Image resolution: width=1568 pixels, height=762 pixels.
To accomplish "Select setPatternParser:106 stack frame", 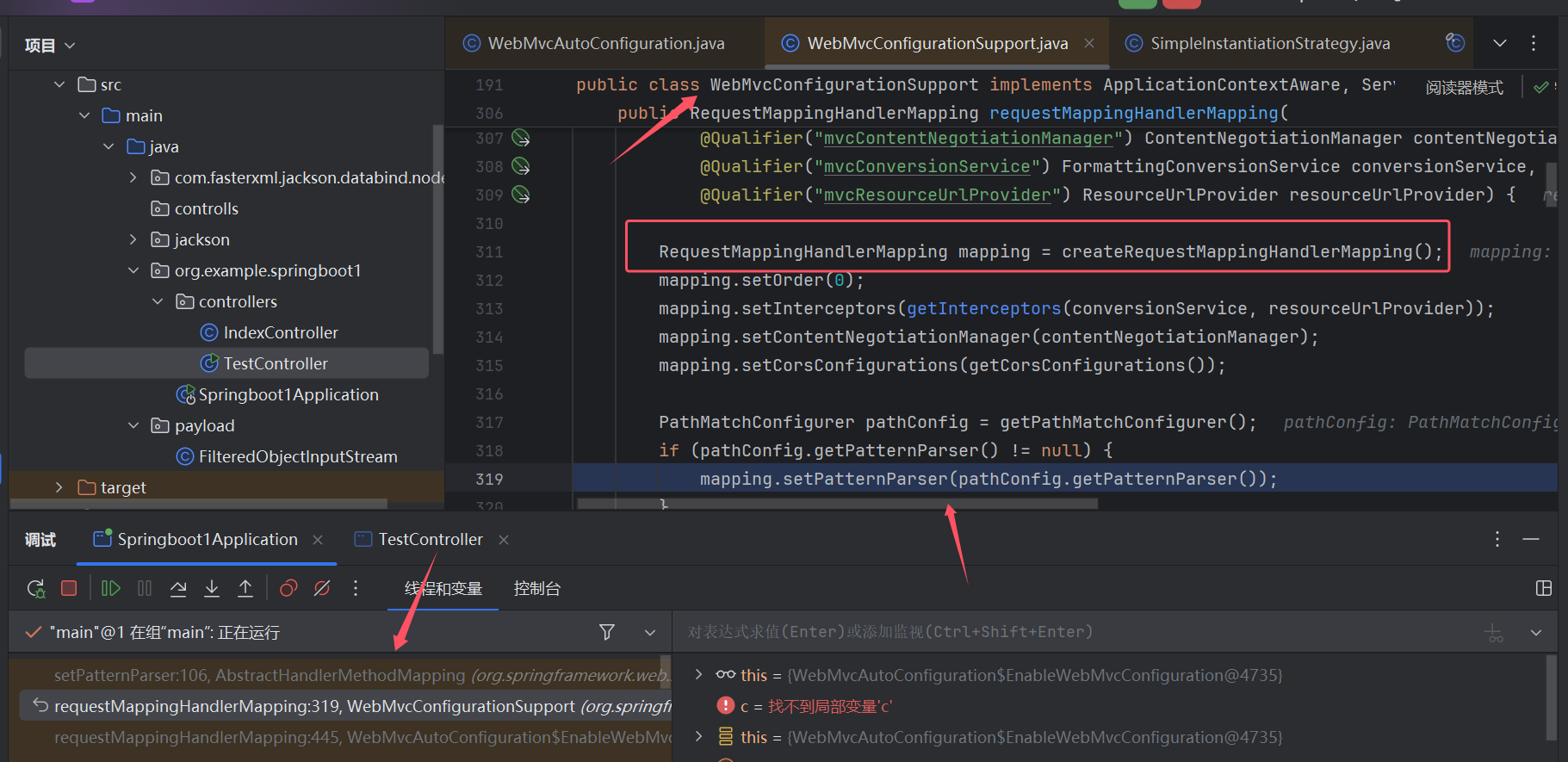I will click(344, 675).
